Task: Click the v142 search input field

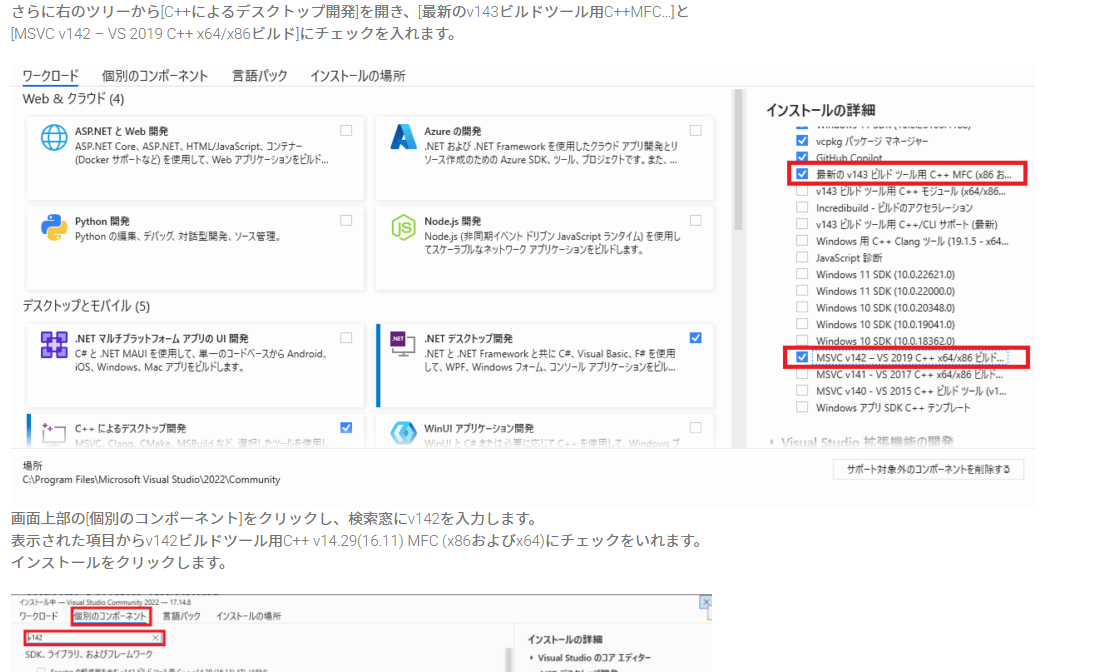Action: point(85,637)
